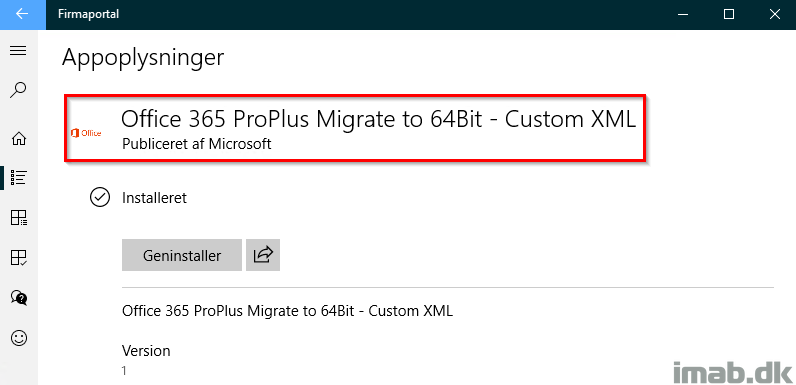This screenshot has width=796, height=385.
Task: Click the Appoplysninger page heading
Action: point(143,58)
